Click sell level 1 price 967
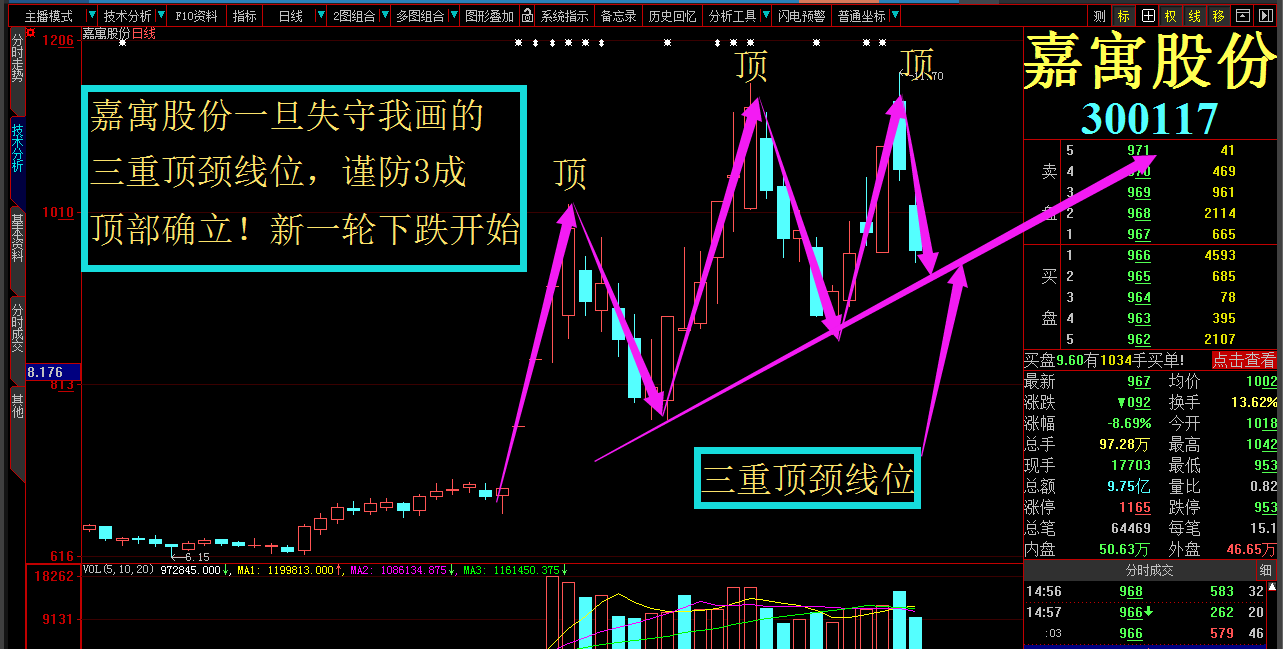 (x=1138, y=234)
